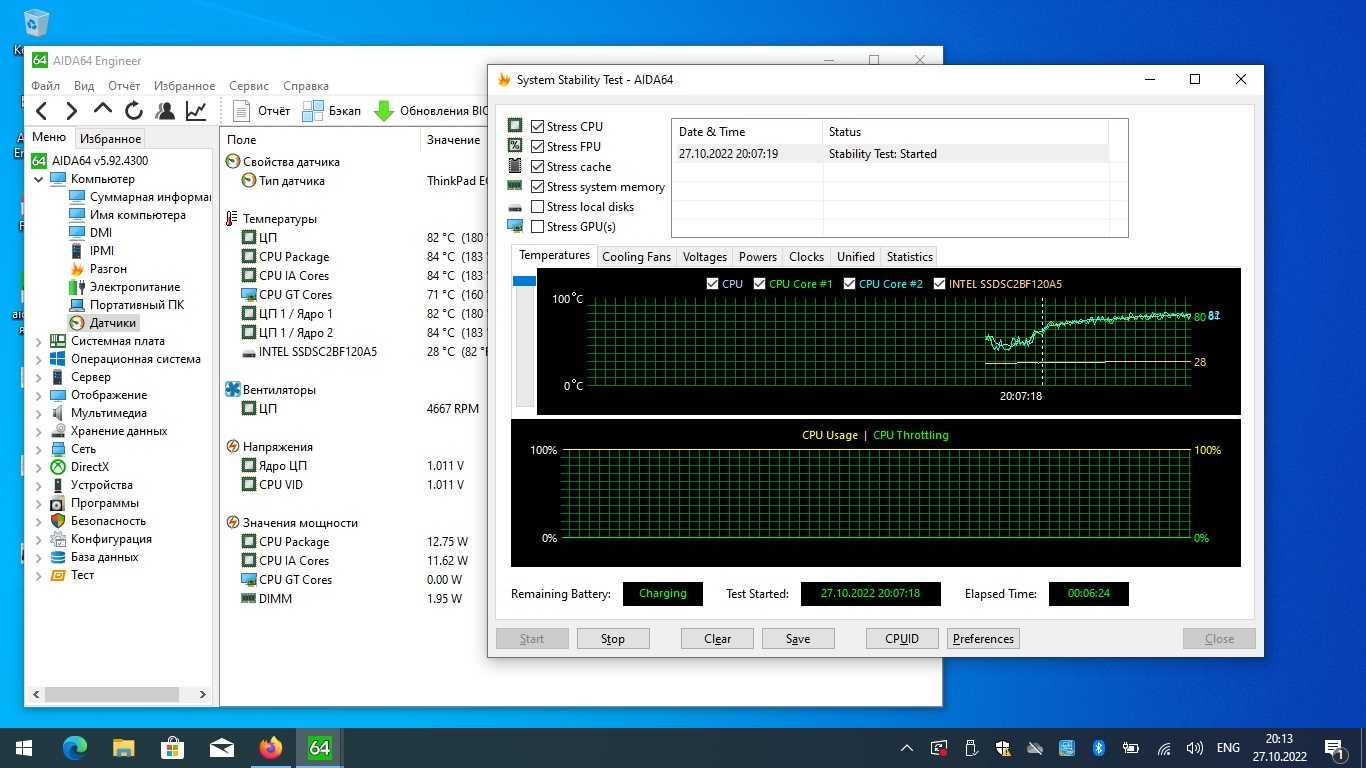Image resolution: width=1366 pixels, height=768 pixels.
Task: Open Mail from the taskbar
Action: (x=221, y=747)
